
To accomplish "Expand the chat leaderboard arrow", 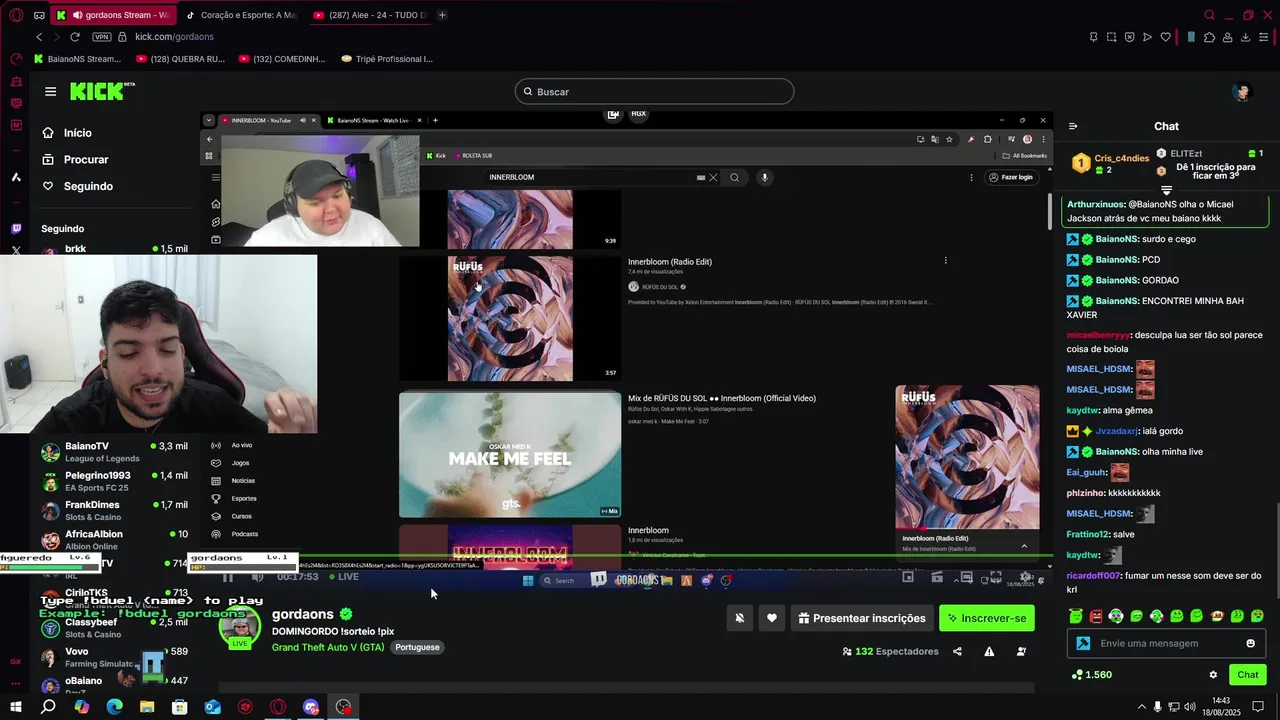I will click(1166, 190).
